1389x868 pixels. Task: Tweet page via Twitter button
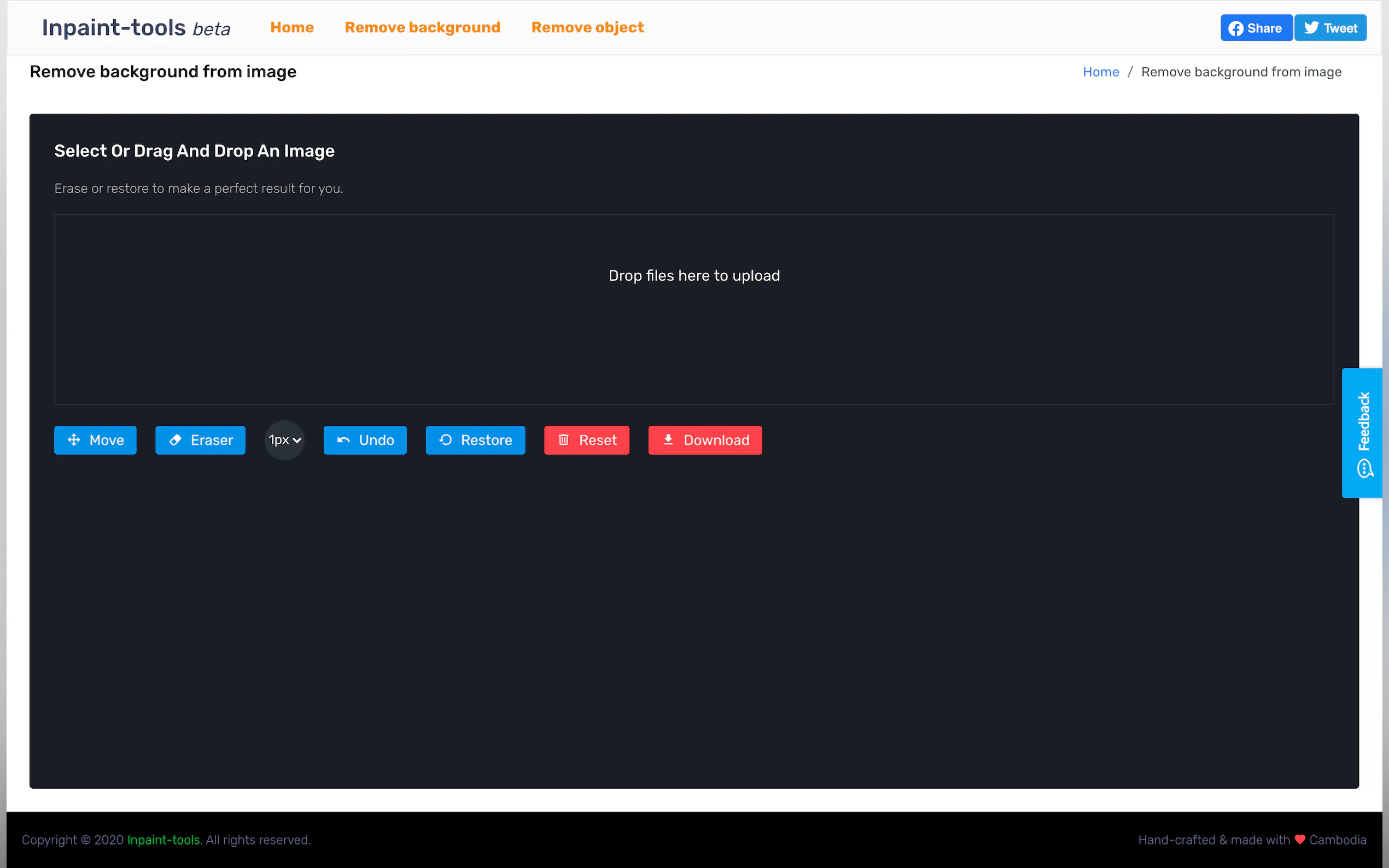1330,28
